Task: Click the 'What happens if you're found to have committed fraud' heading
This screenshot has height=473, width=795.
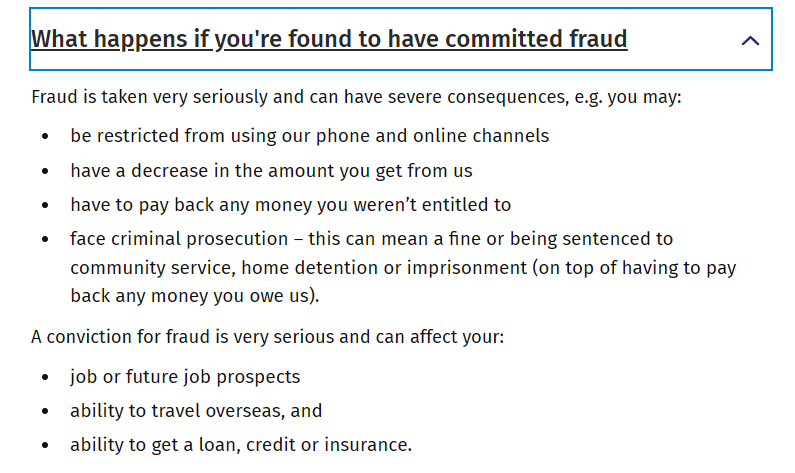Action: pyautogui.click(x=329, y=39)
